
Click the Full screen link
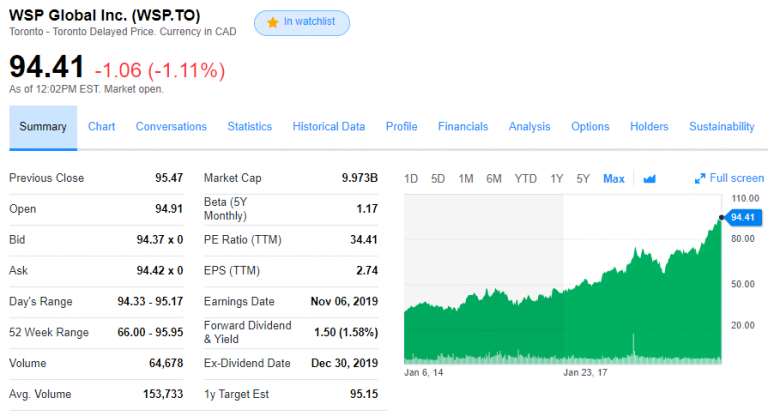[736, 179]
